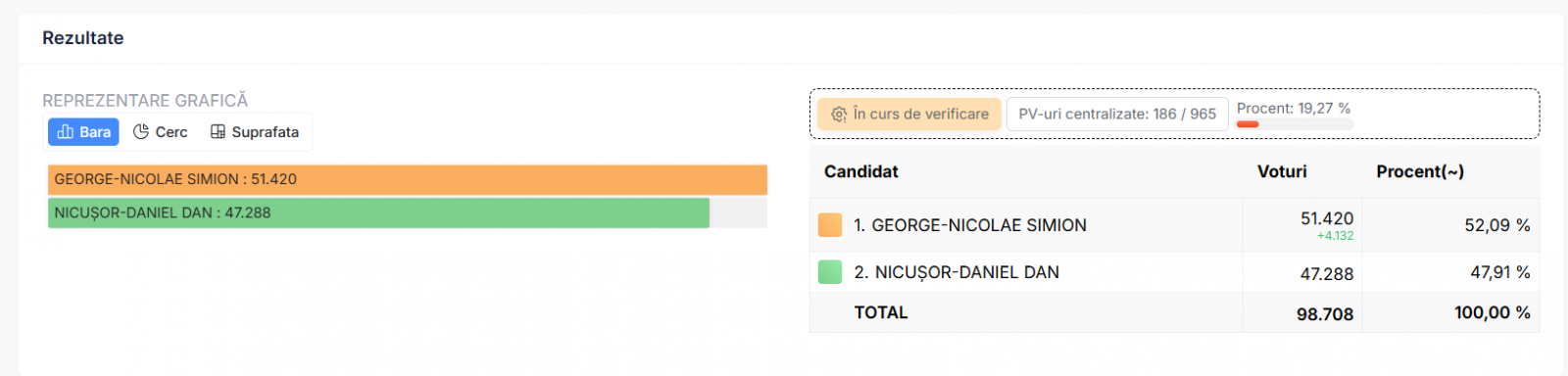Click the green Nicușor-Daniel Dan bar

pyautogui.click(x=378, y=212)
